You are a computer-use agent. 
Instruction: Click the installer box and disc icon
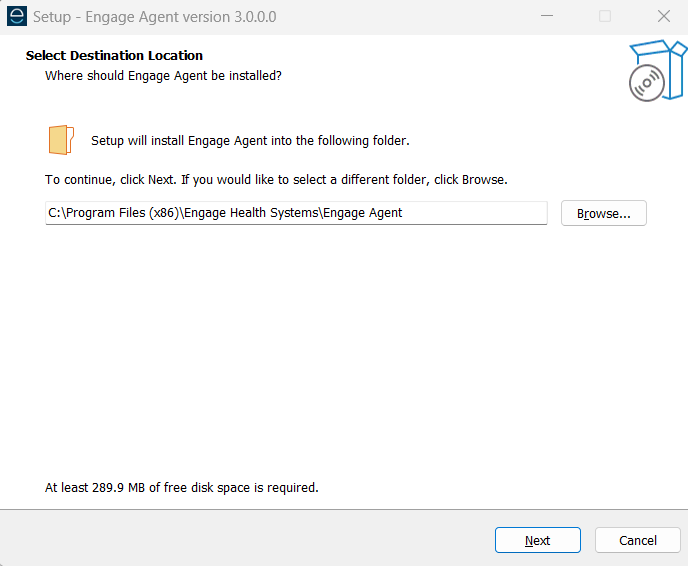point(657,71)
